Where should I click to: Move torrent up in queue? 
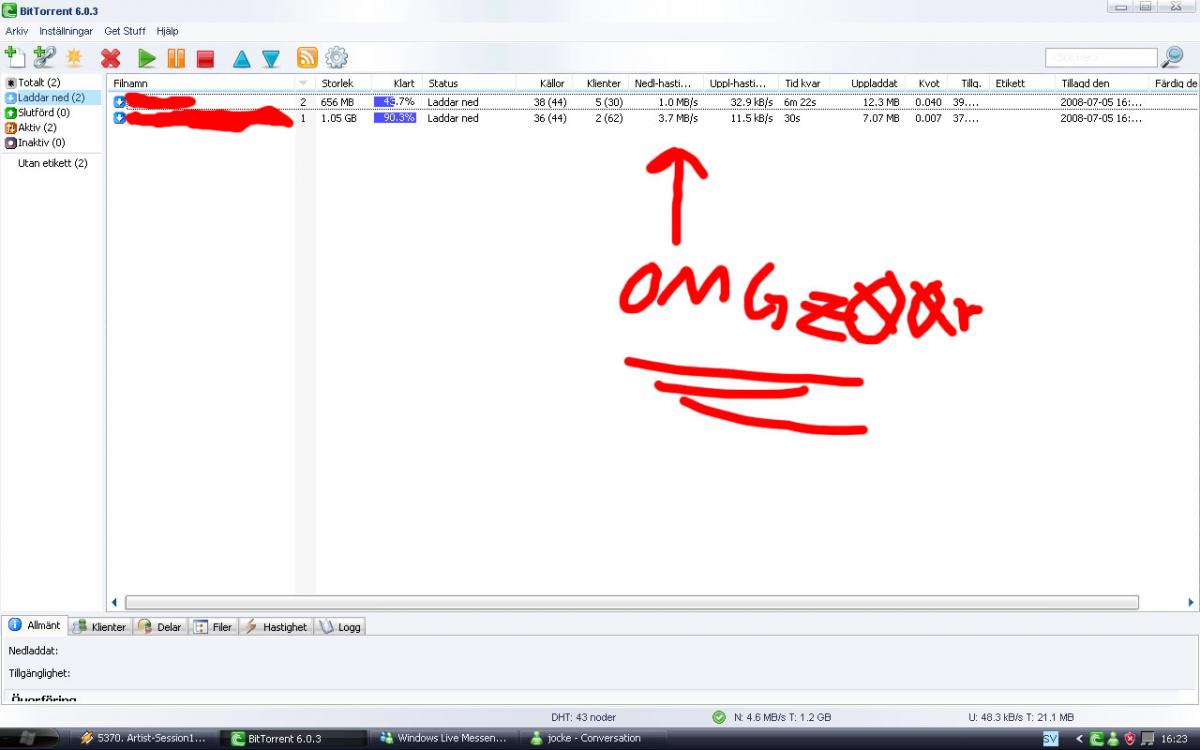pos(241,59)
